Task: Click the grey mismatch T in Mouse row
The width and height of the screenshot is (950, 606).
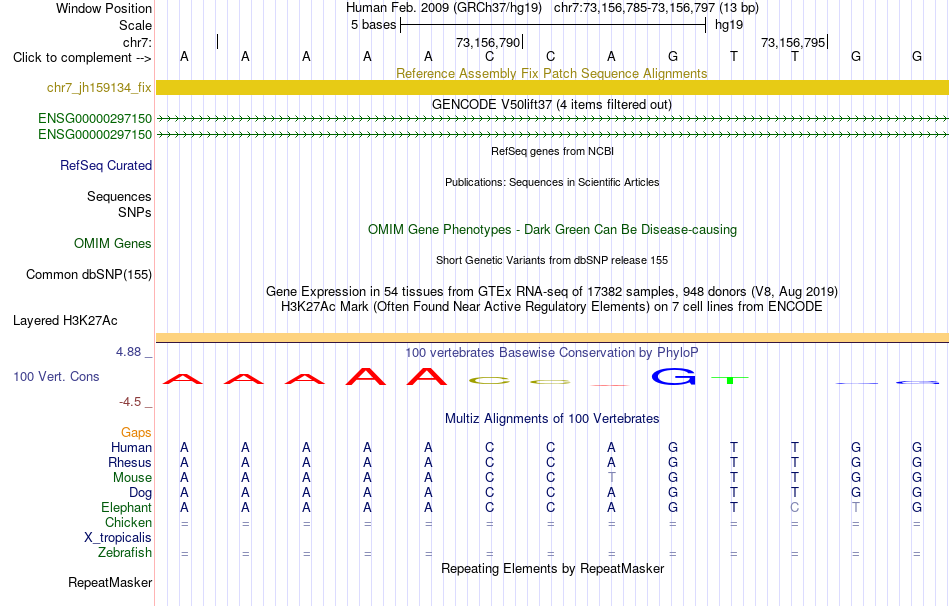Action: click(x=611, y=478)
